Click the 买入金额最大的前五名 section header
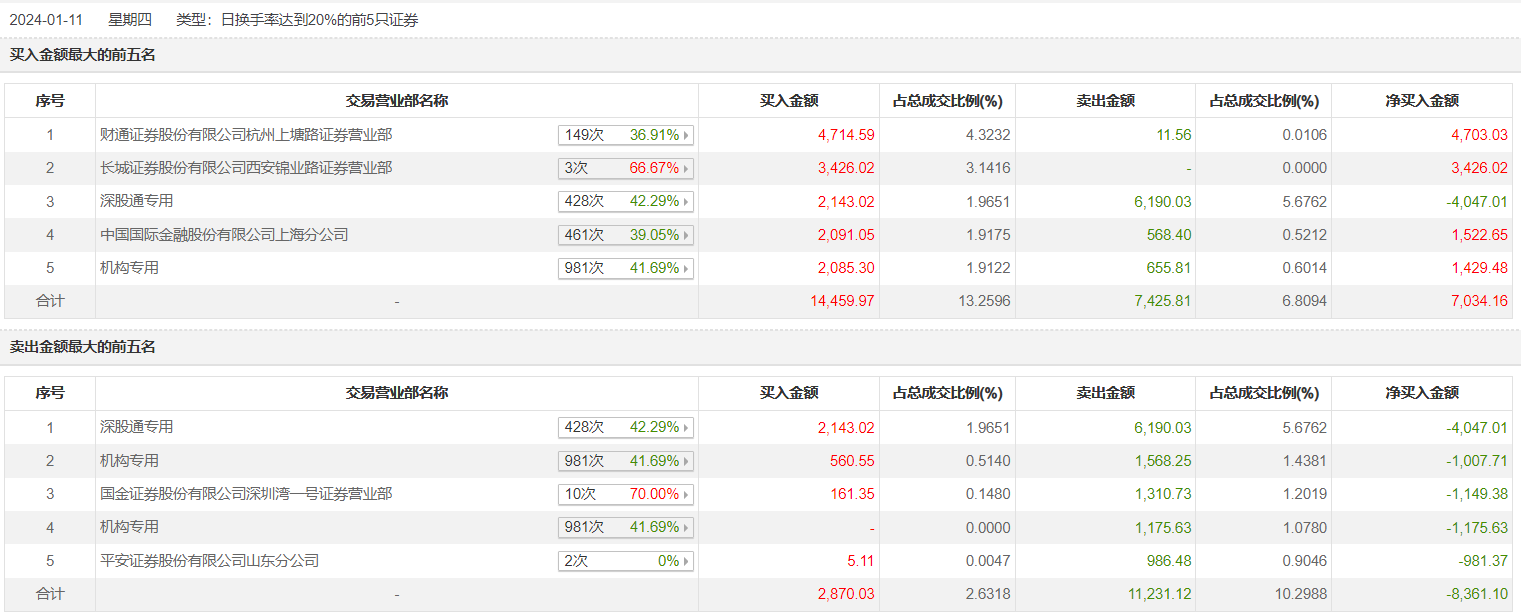Screen dimensions: 1521x614 tap(83, 55)
